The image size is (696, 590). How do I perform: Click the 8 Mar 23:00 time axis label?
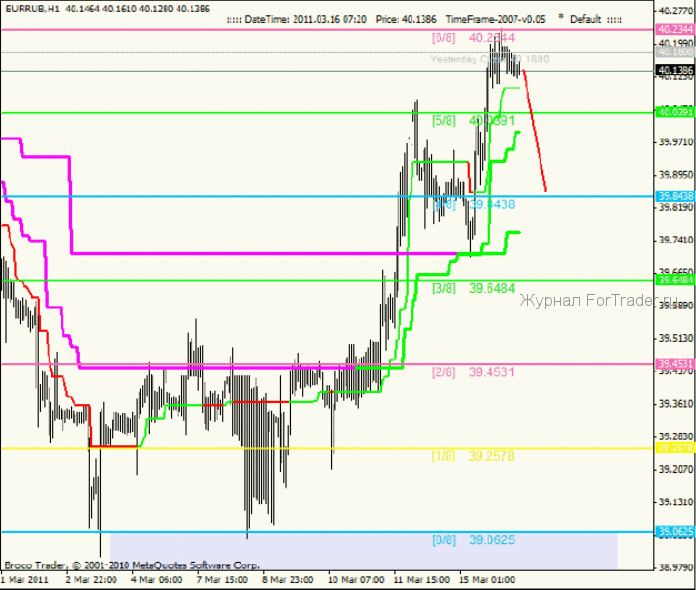click(x=288, y=580)
